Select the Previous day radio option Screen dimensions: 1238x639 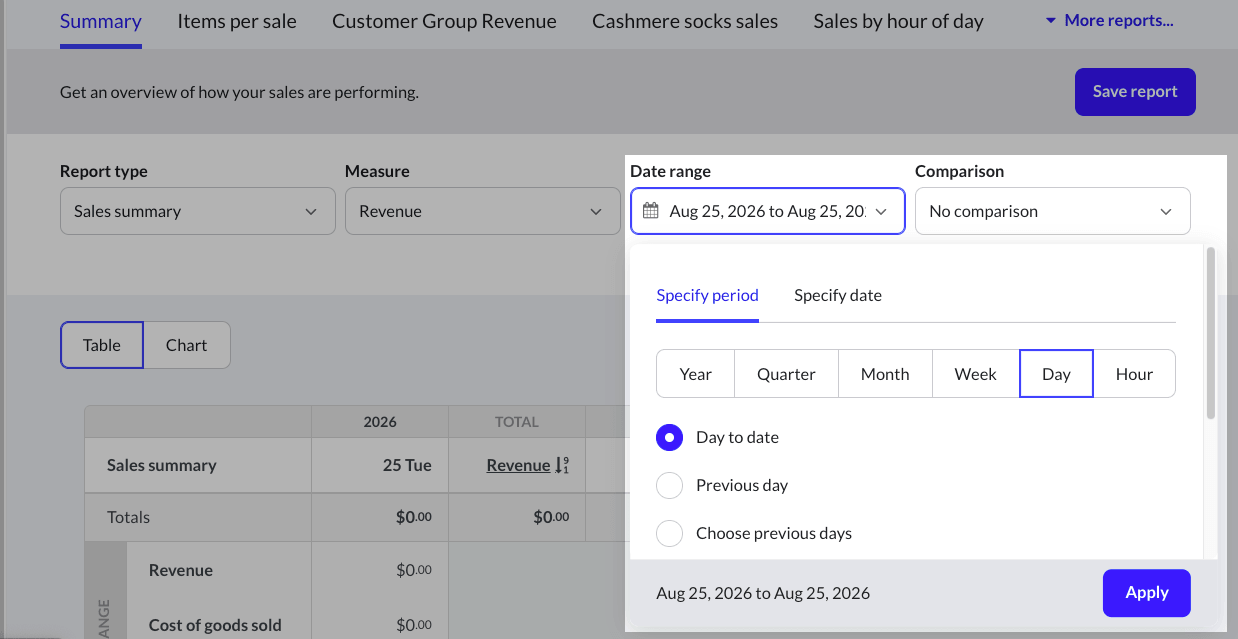[670, 485]
